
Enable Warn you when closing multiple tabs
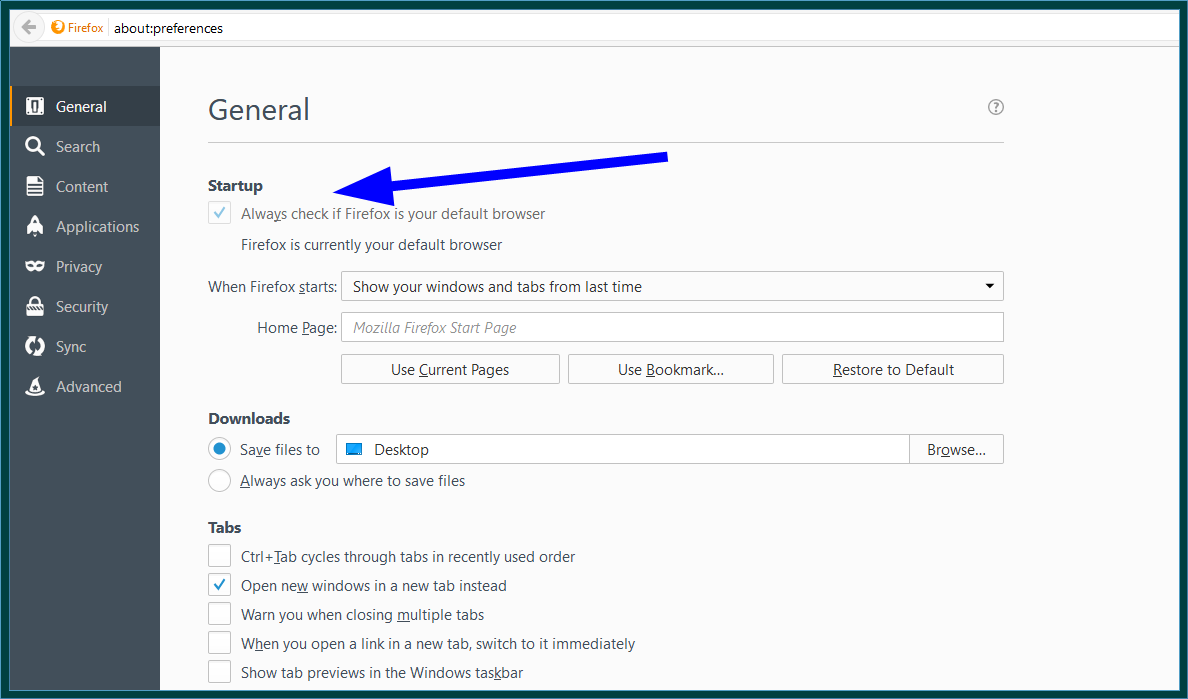pyautogui.click(x=220, y=613)
